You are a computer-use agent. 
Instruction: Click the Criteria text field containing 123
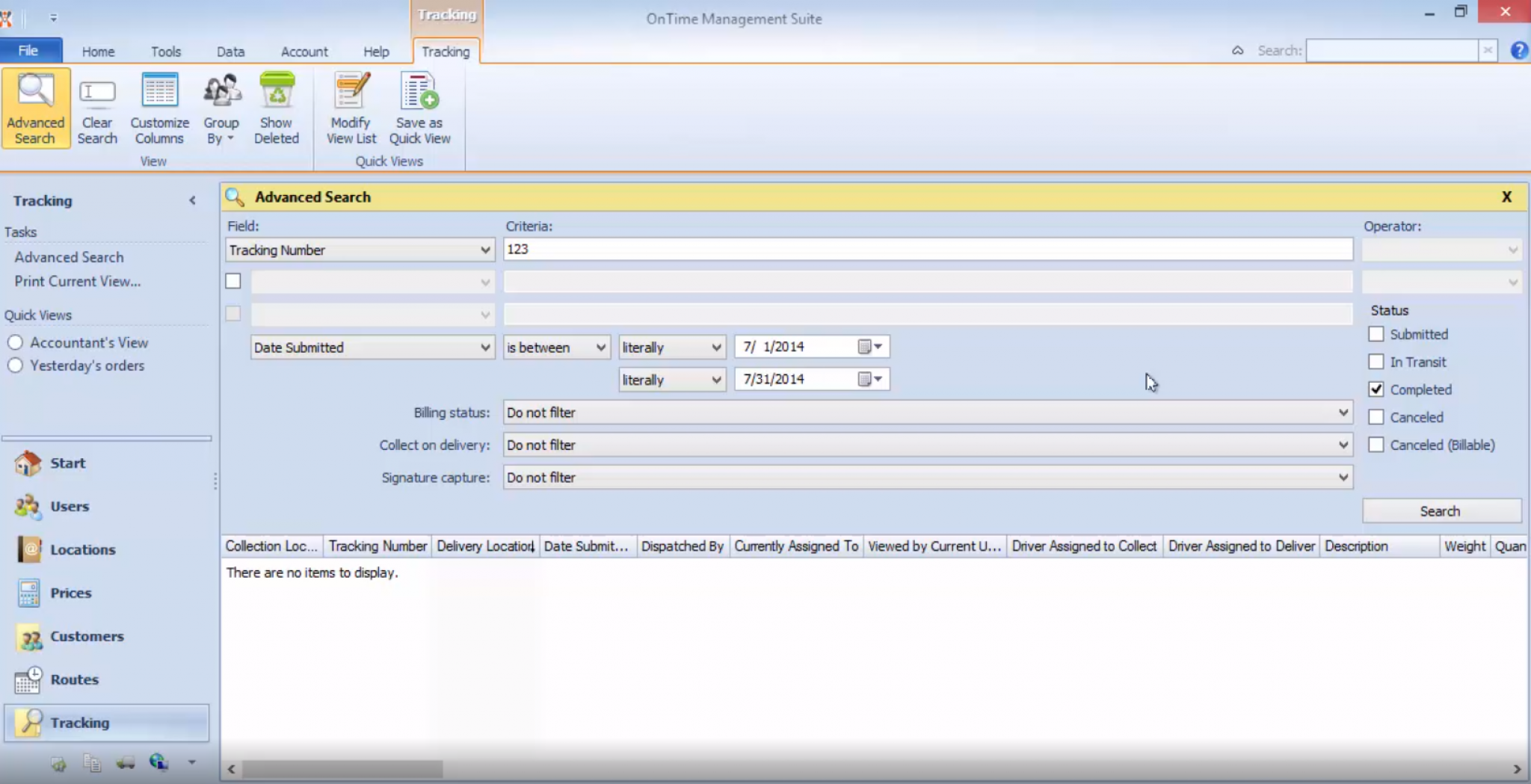coord(927,250)
